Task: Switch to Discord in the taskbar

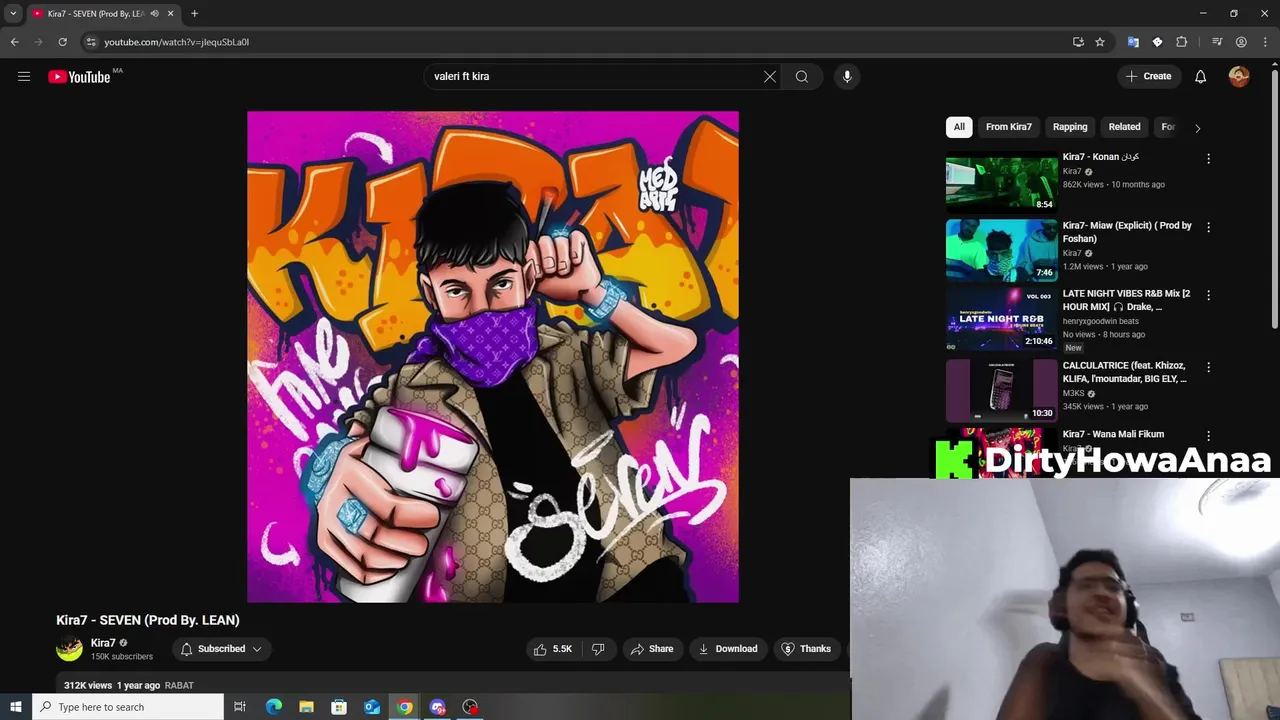Action: [x=437, y=707]
